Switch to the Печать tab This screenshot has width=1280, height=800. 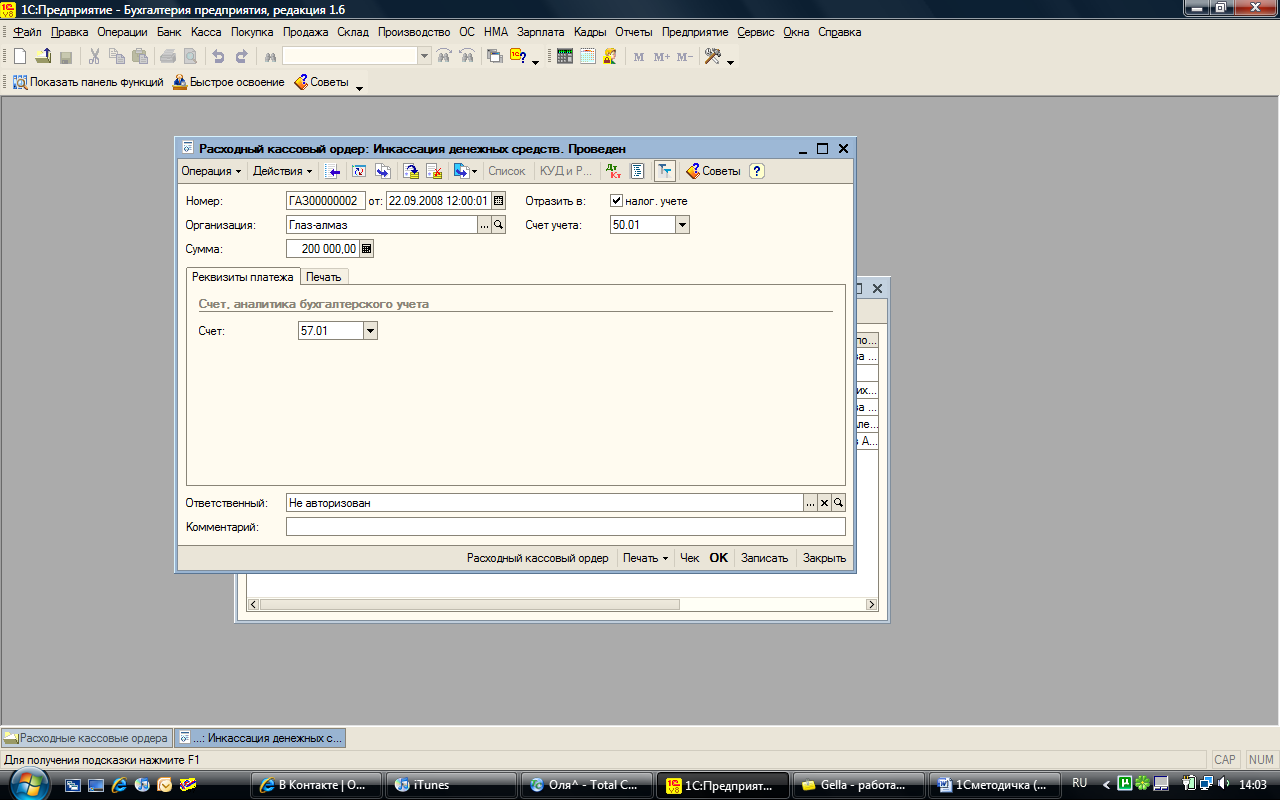(x=324, y=277)
